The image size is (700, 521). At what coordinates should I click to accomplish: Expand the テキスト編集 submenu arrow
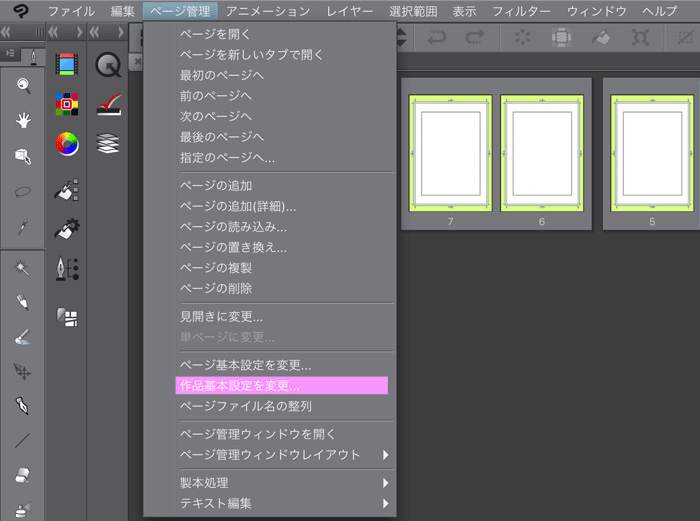pyautogui.click(x=385, y=503)
